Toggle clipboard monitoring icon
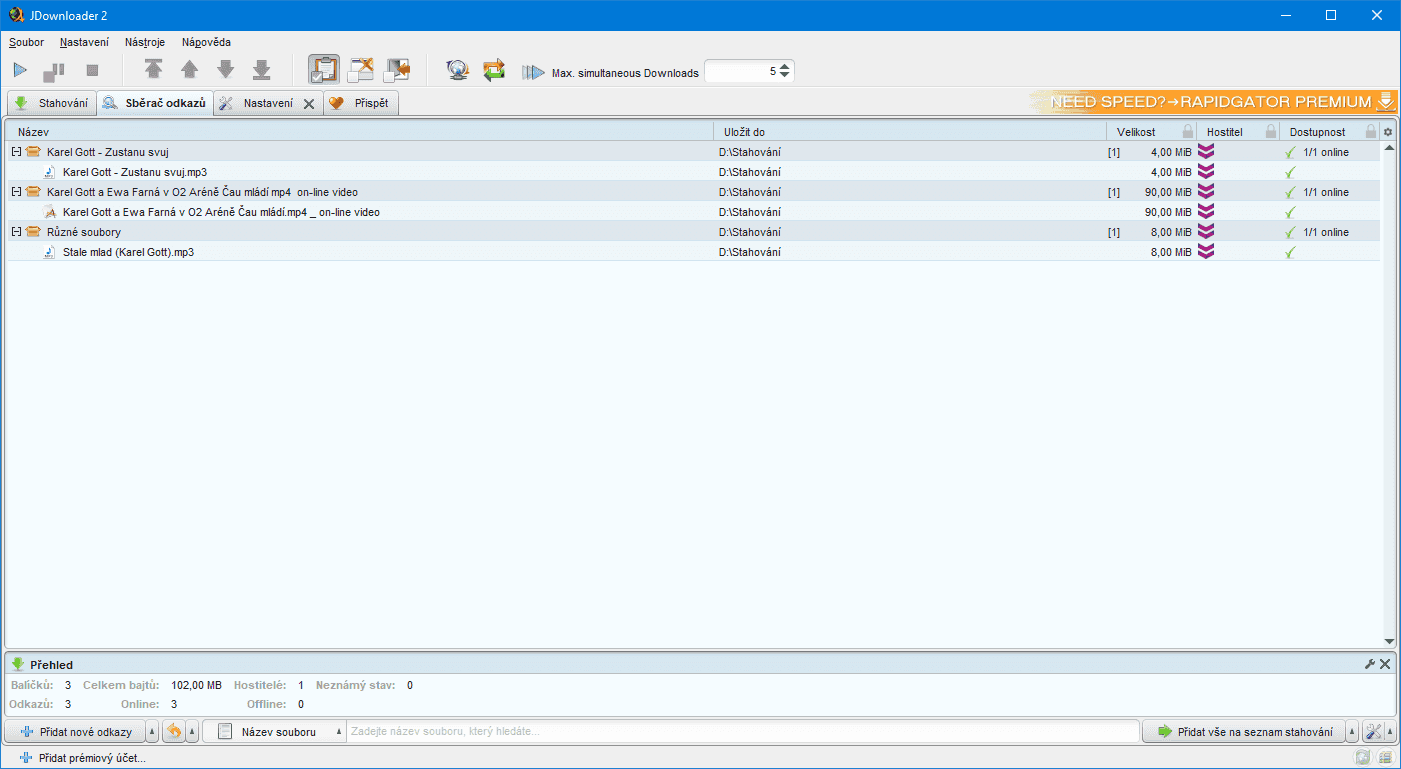Image resolution: width=1401 pixels, height=769 pixels. (x=324, y=70)
